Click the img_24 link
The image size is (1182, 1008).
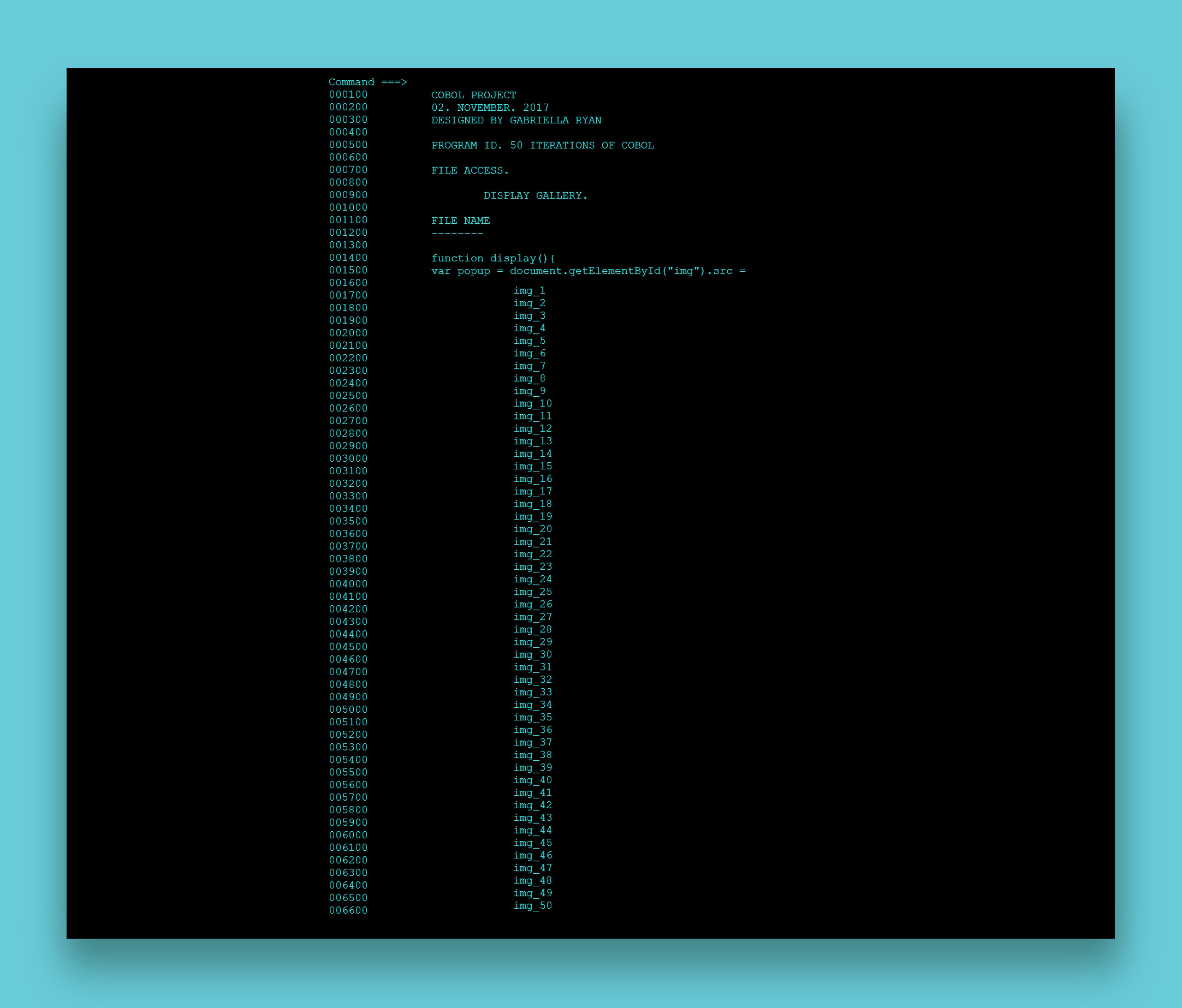click(532, 579)
